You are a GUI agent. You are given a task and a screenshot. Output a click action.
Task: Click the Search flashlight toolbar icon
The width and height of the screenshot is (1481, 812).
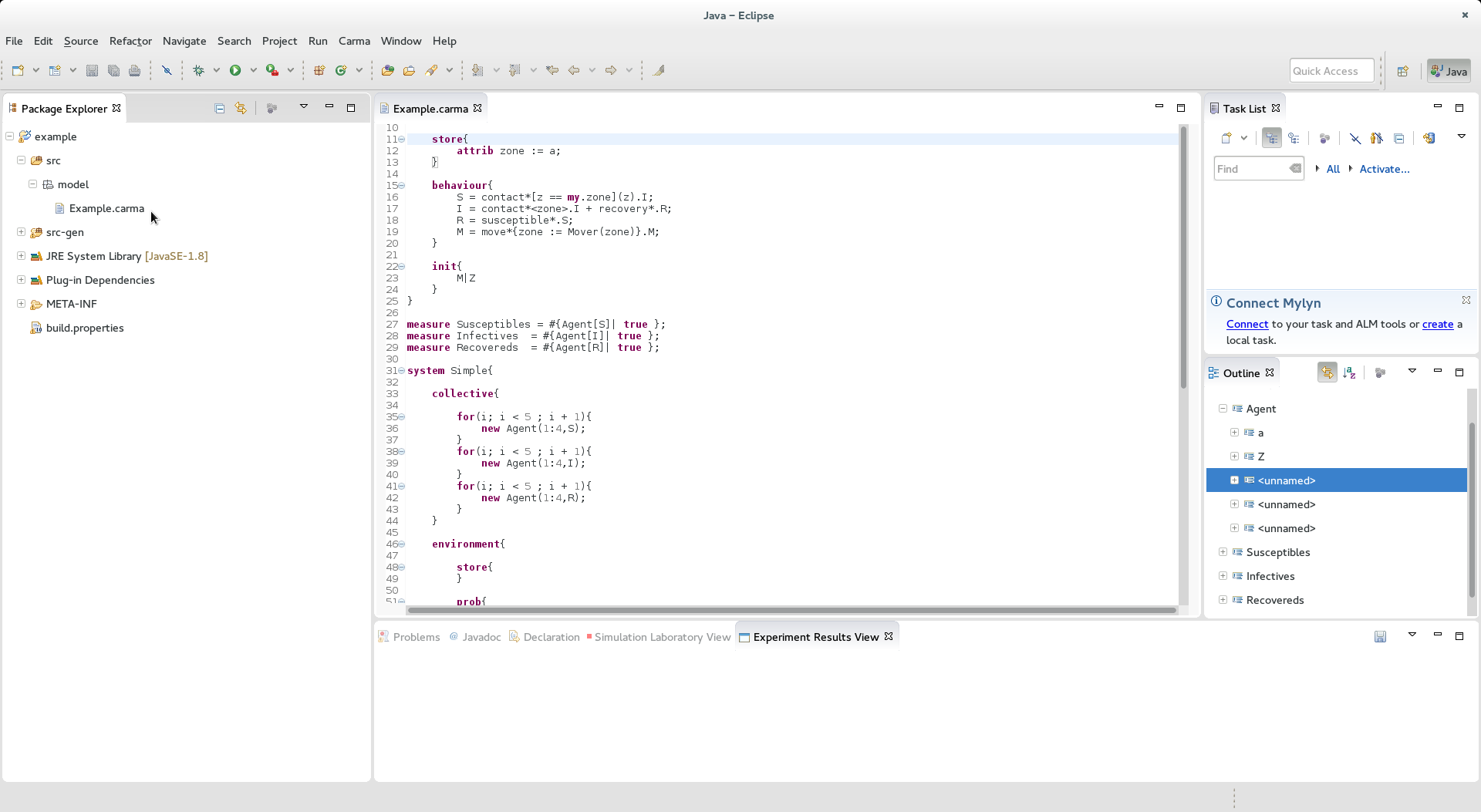tap(431, 70)
